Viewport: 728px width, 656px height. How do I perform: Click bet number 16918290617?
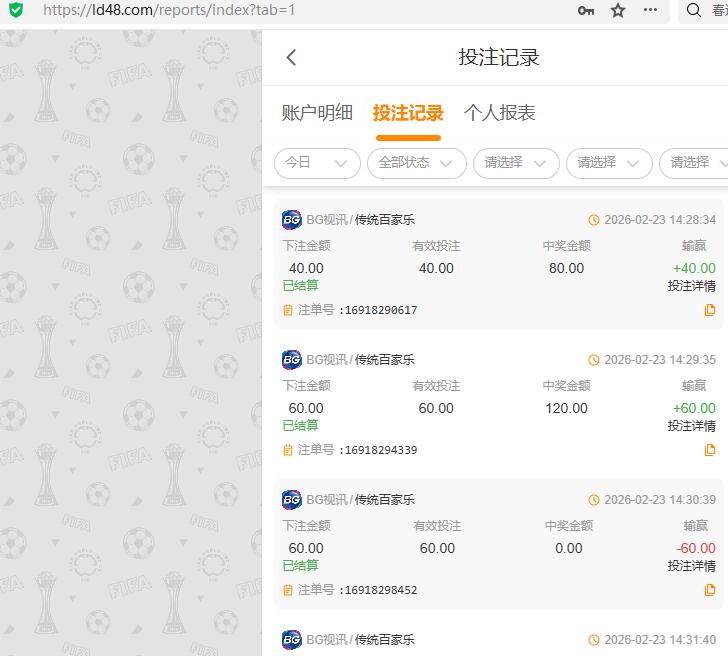click(381, 310)
